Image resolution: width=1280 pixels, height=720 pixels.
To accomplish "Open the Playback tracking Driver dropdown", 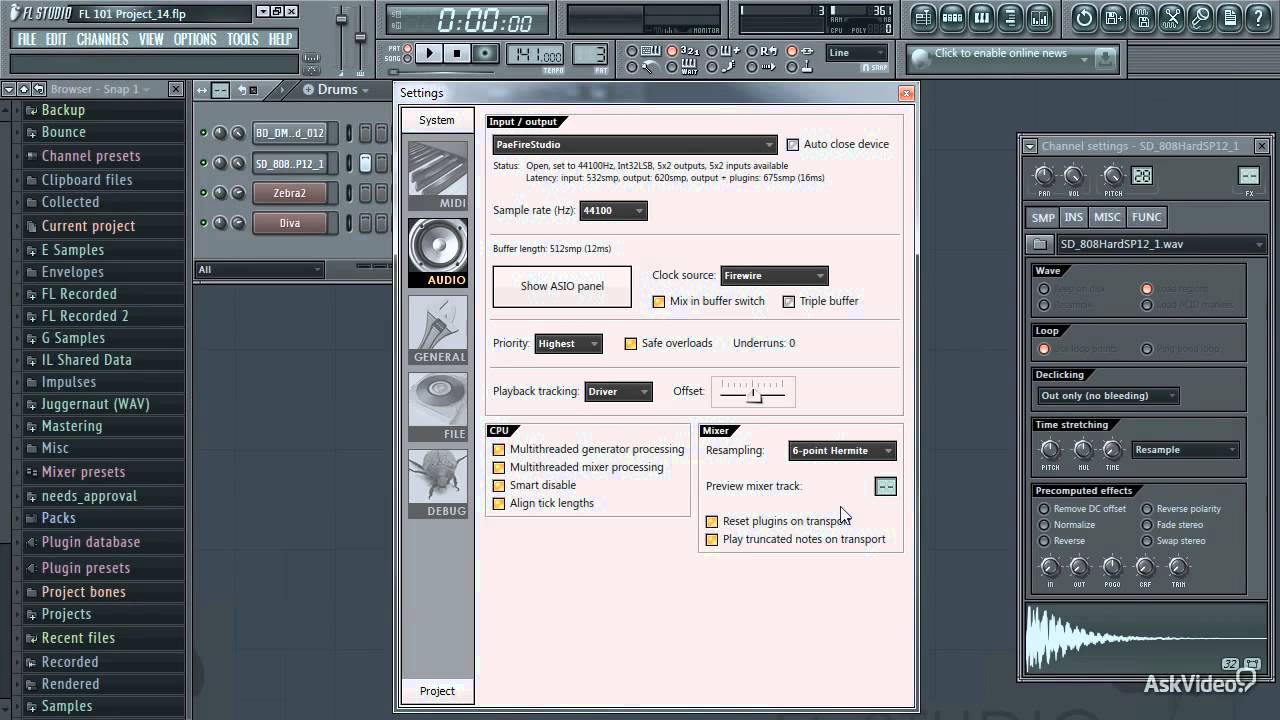I will click(x=618, y=391).
